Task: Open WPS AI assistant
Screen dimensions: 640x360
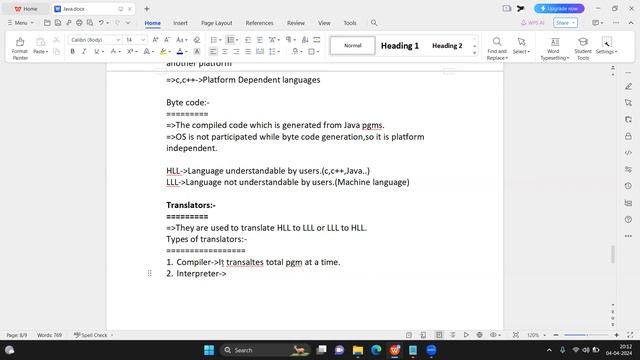Action: click(532, 23)
